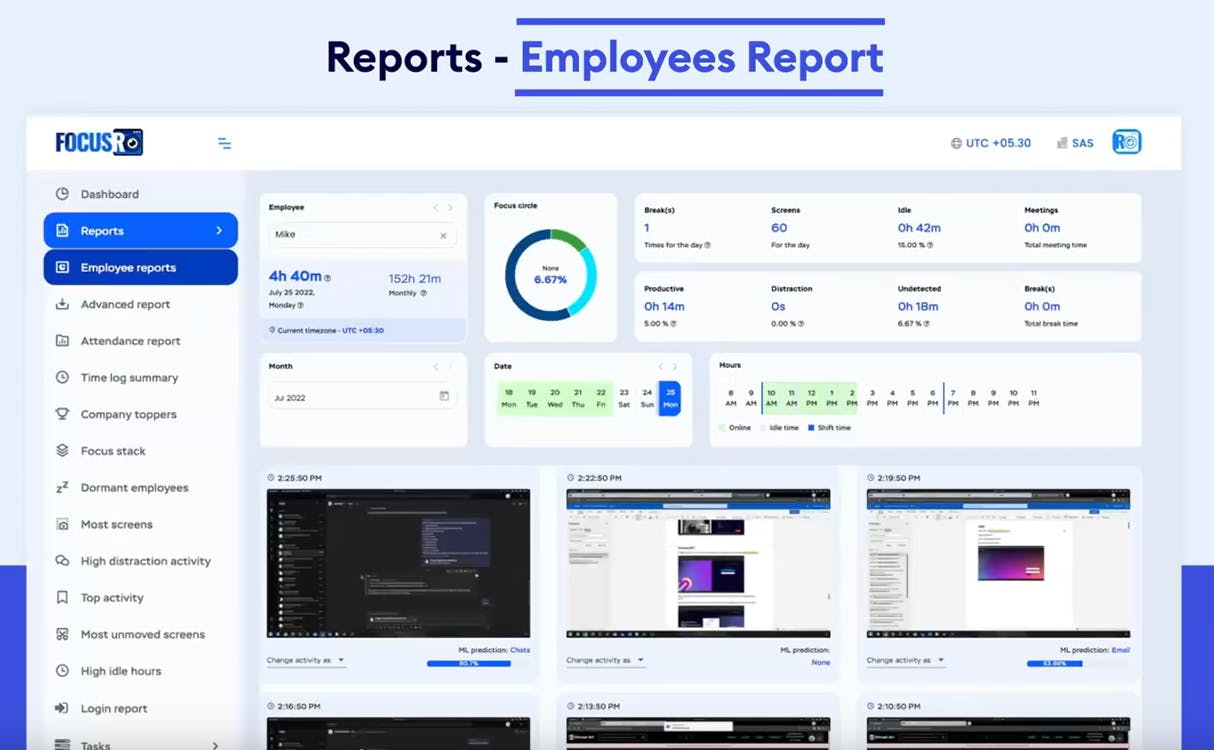Click None ML prediction text
The height and width of the screenshot is (750, 1214).
[x=820, y=662]
